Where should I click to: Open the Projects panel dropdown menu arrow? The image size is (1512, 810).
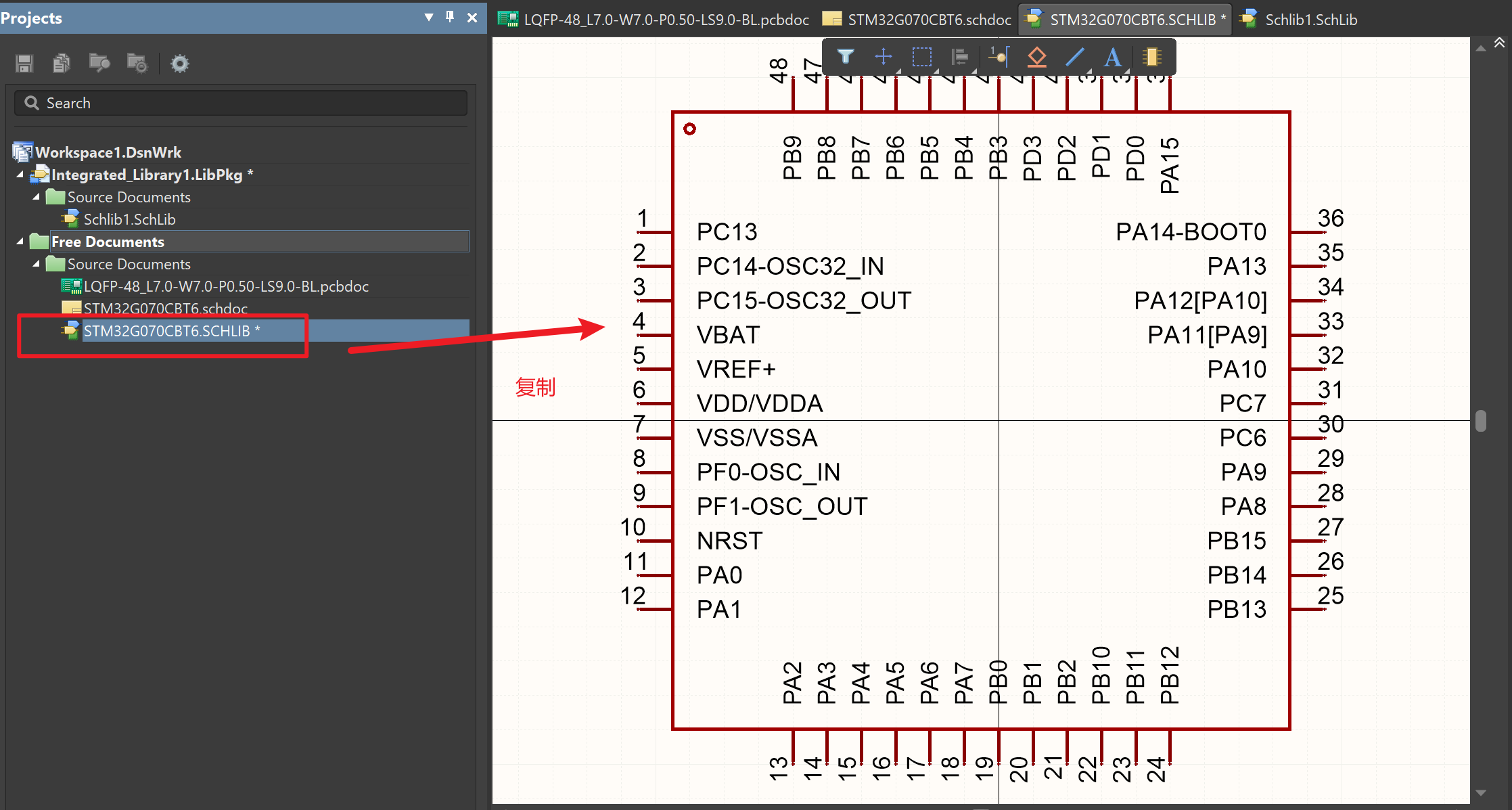tap(429, 18)
